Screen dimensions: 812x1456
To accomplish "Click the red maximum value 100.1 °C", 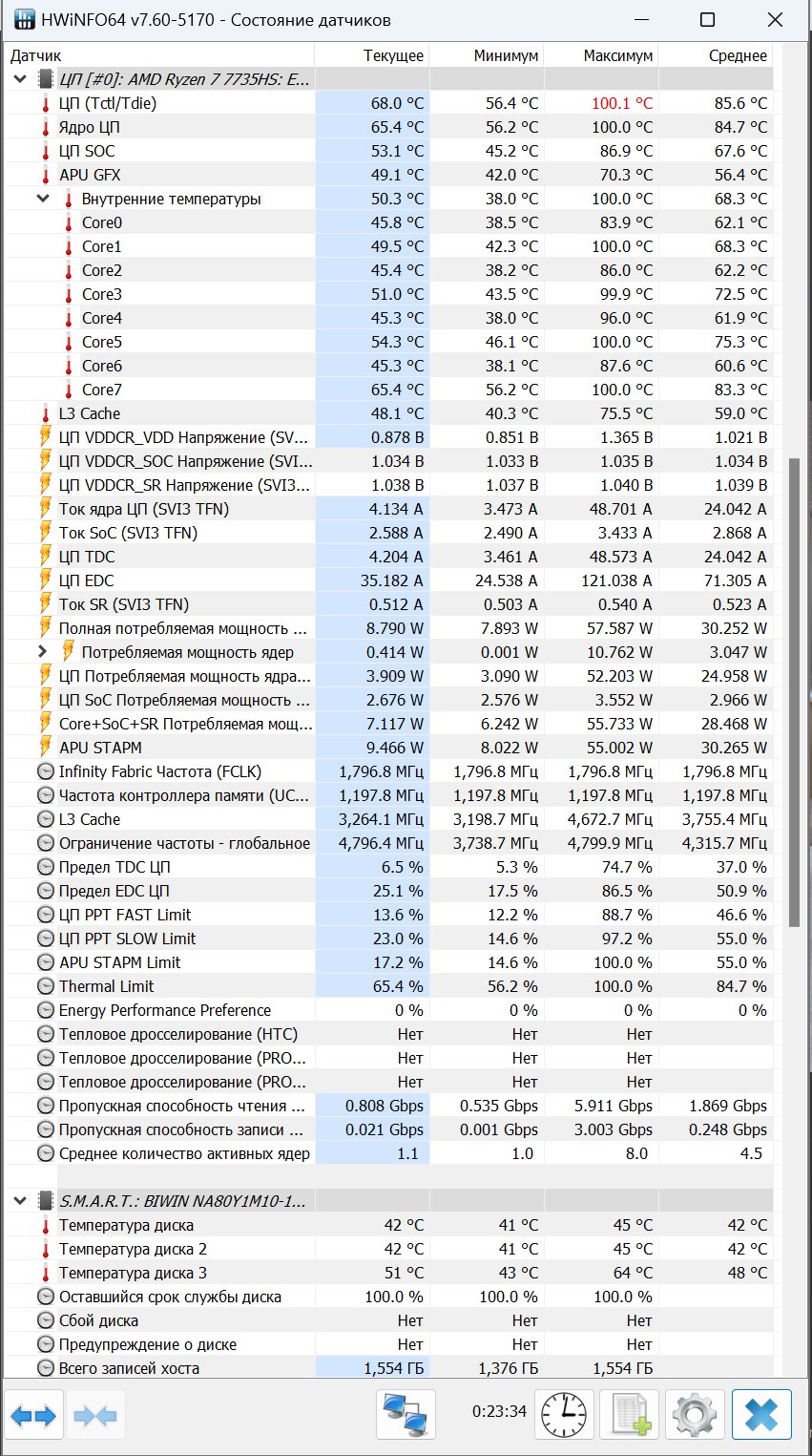I will coord(622,103).
